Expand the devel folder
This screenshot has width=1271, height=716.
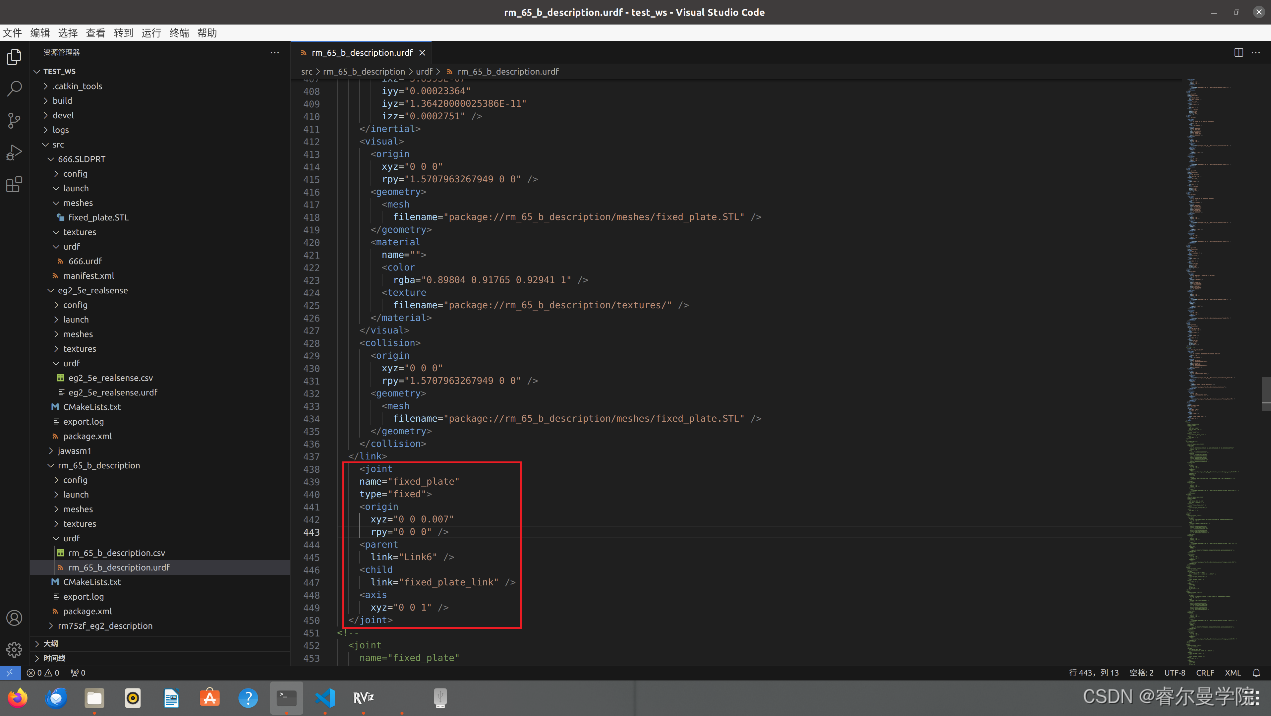(160, 115)
